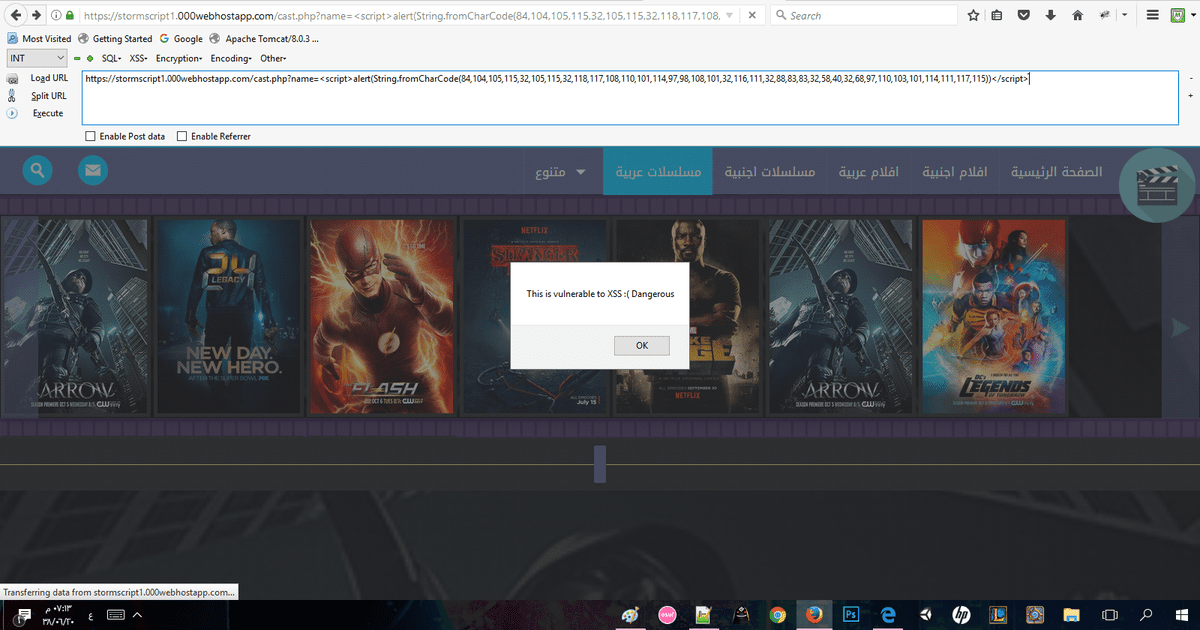The image size is (1200, 630).
Task: Open the Encoding dropdown menu
Action: [230, 58]
